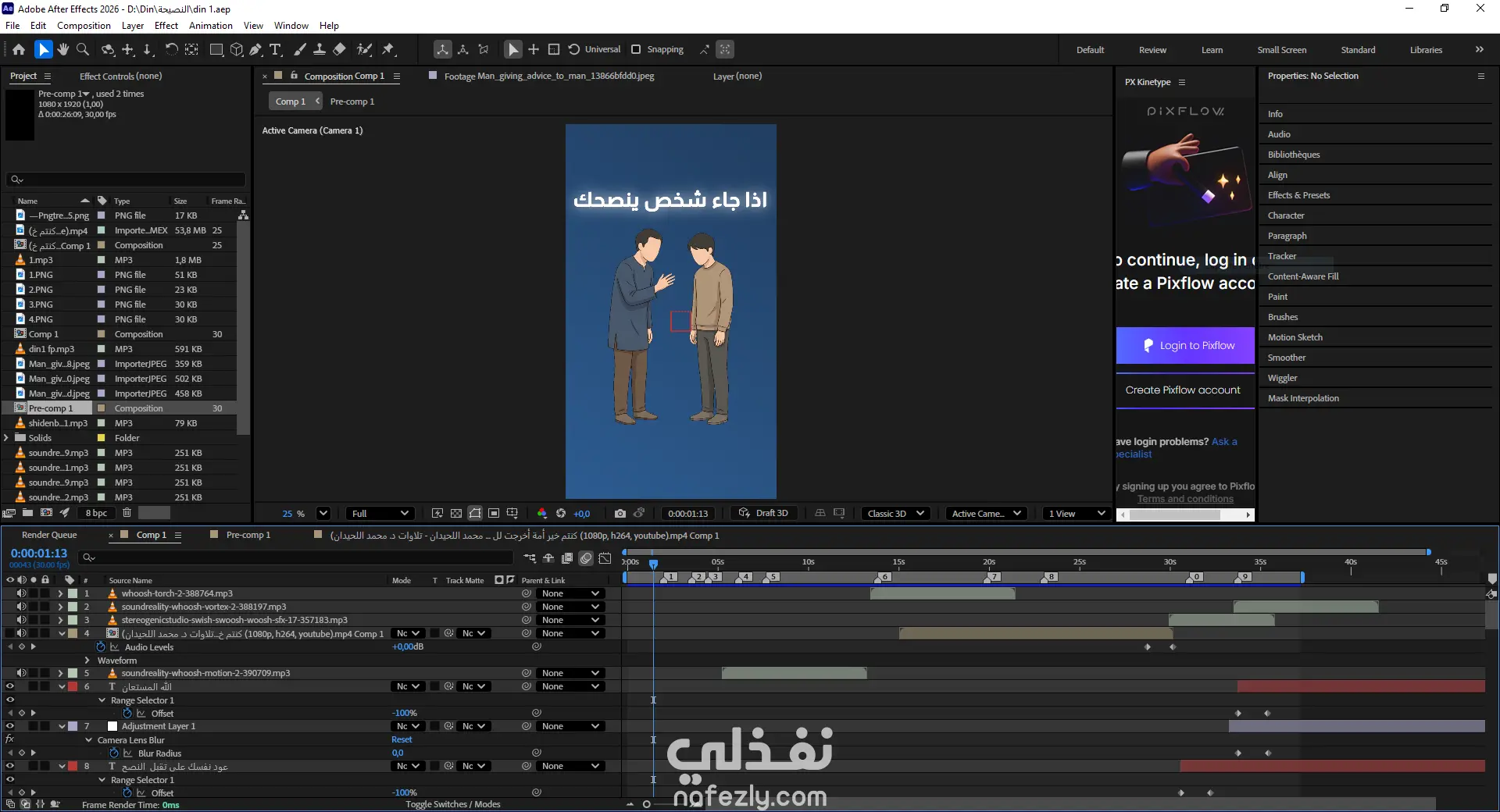
Task: Open Terms and conditions link
Action: 1185,499
